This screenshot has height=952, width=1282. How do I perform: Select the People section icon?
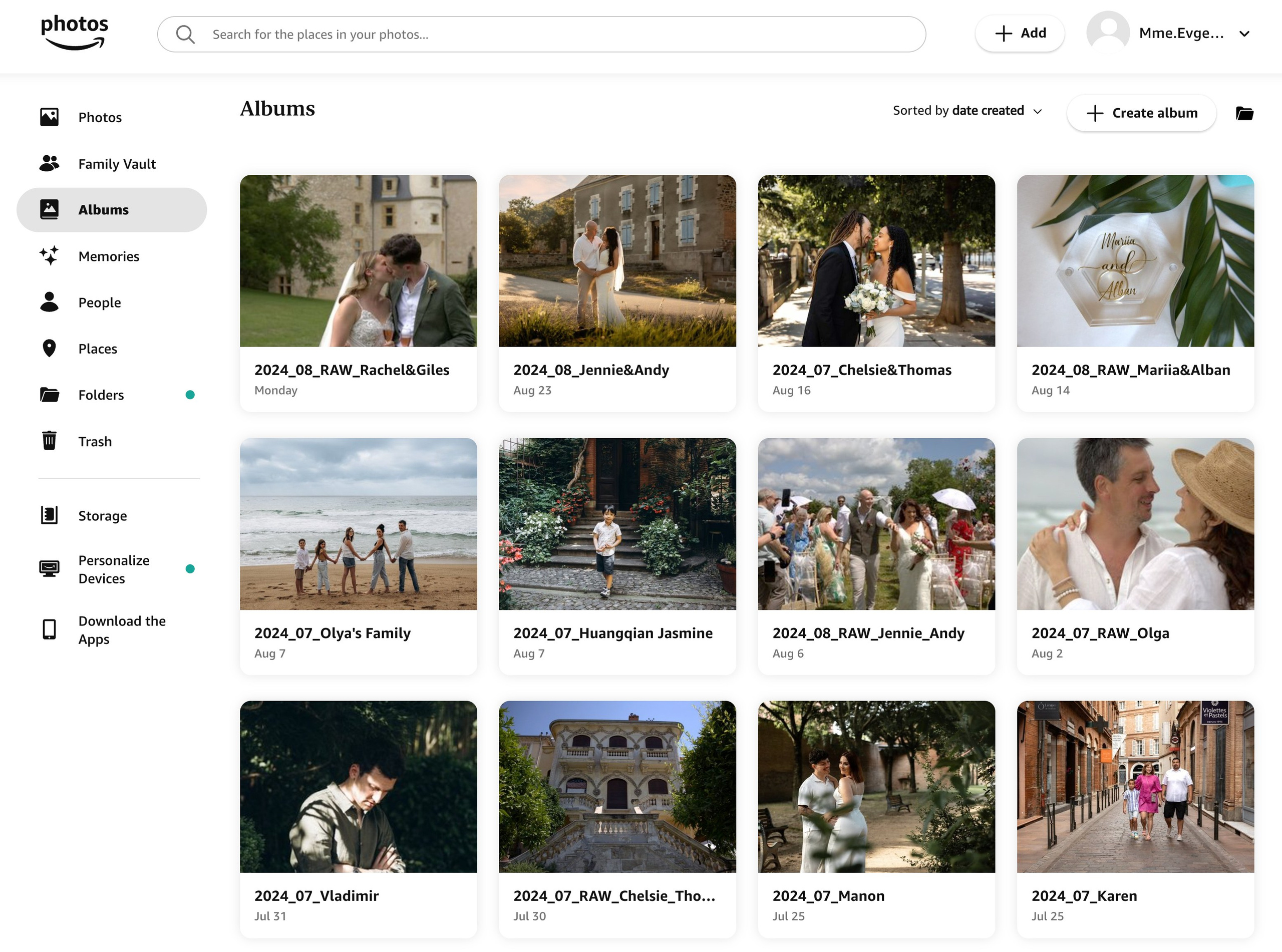50,302
